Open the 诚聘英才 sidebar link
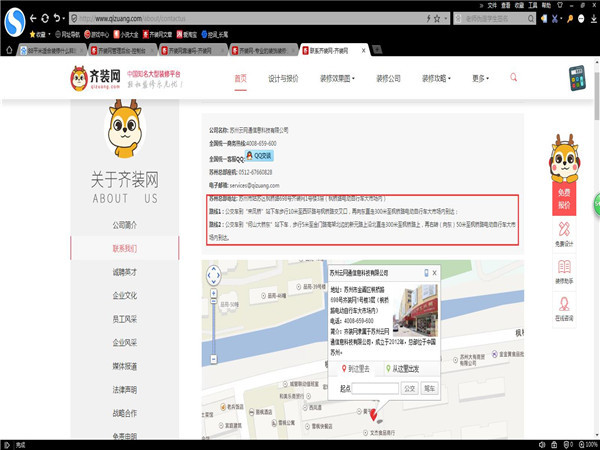 [124, 272]
